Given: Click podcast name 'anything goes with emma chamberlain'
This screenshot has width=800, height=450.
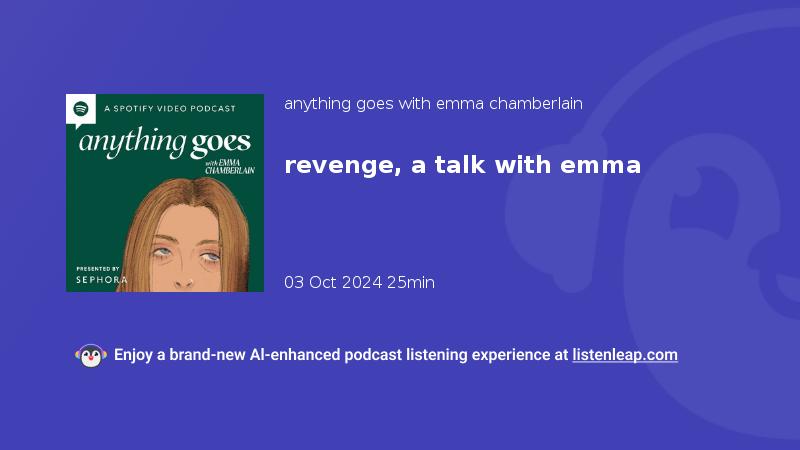Looking at the screenshot, I should coord(433,104).
